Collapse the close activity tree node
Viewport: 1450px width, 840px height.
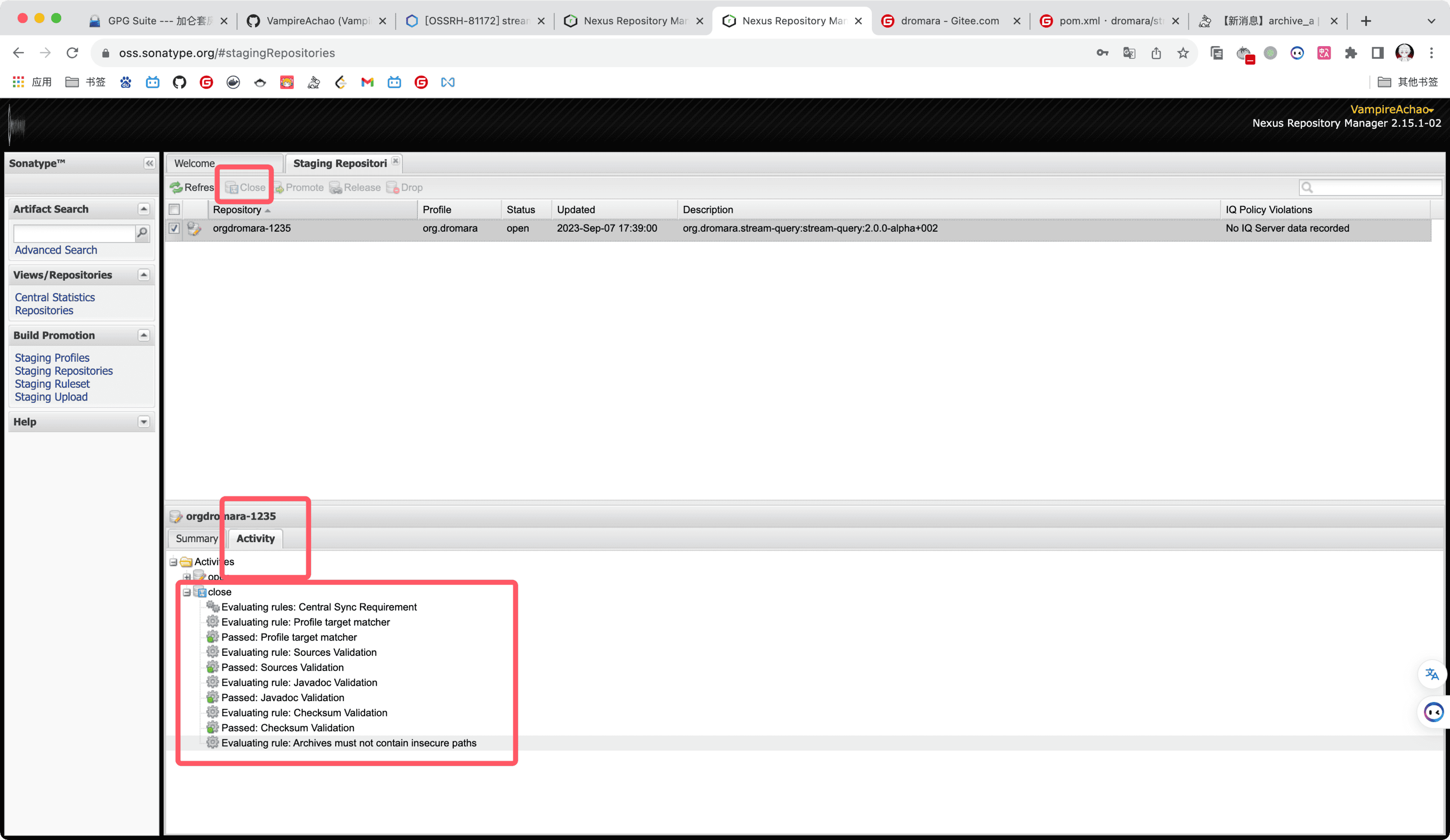pos(186,592)
